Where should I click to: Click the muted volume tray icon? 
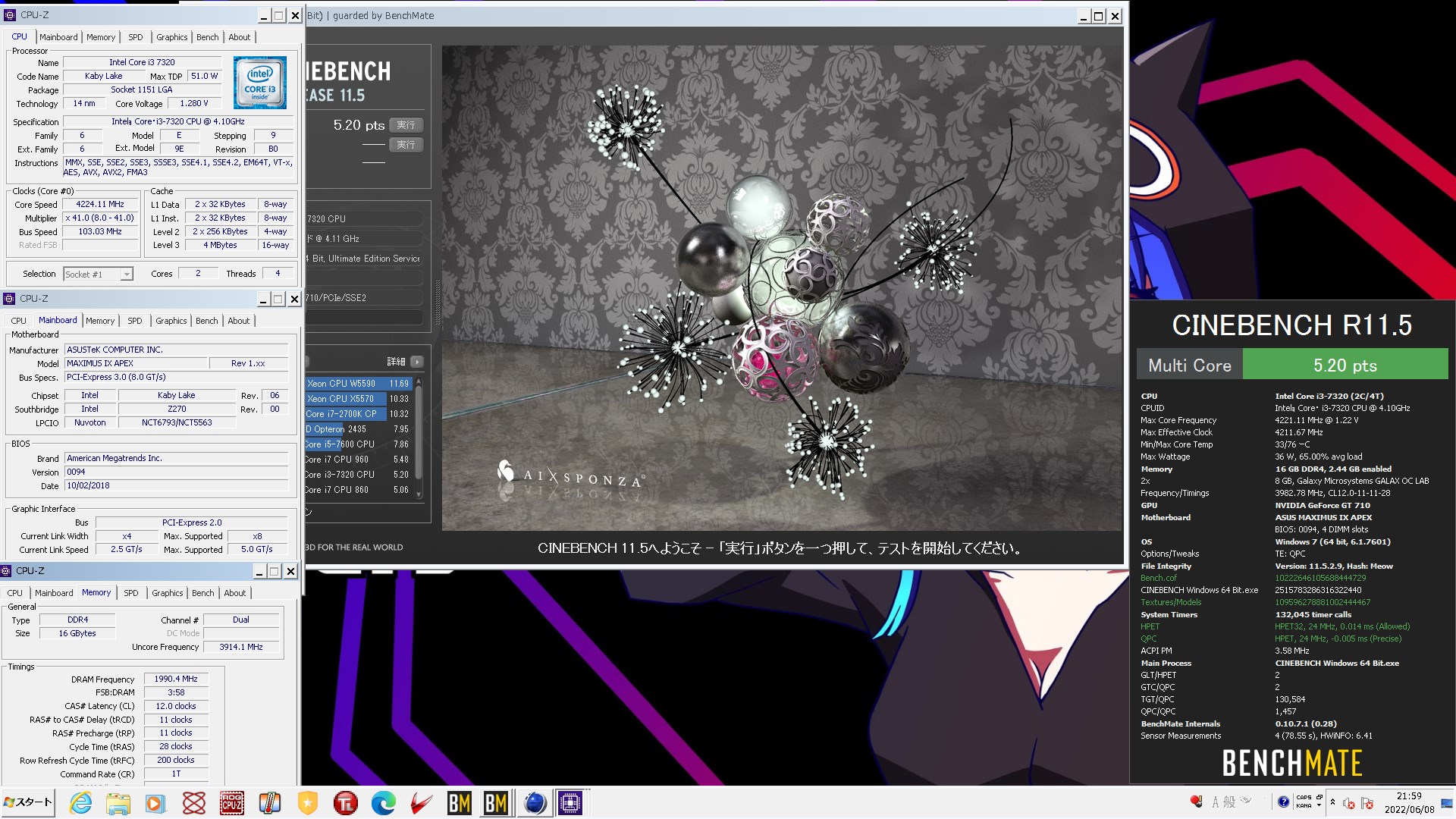(1348, 803)
